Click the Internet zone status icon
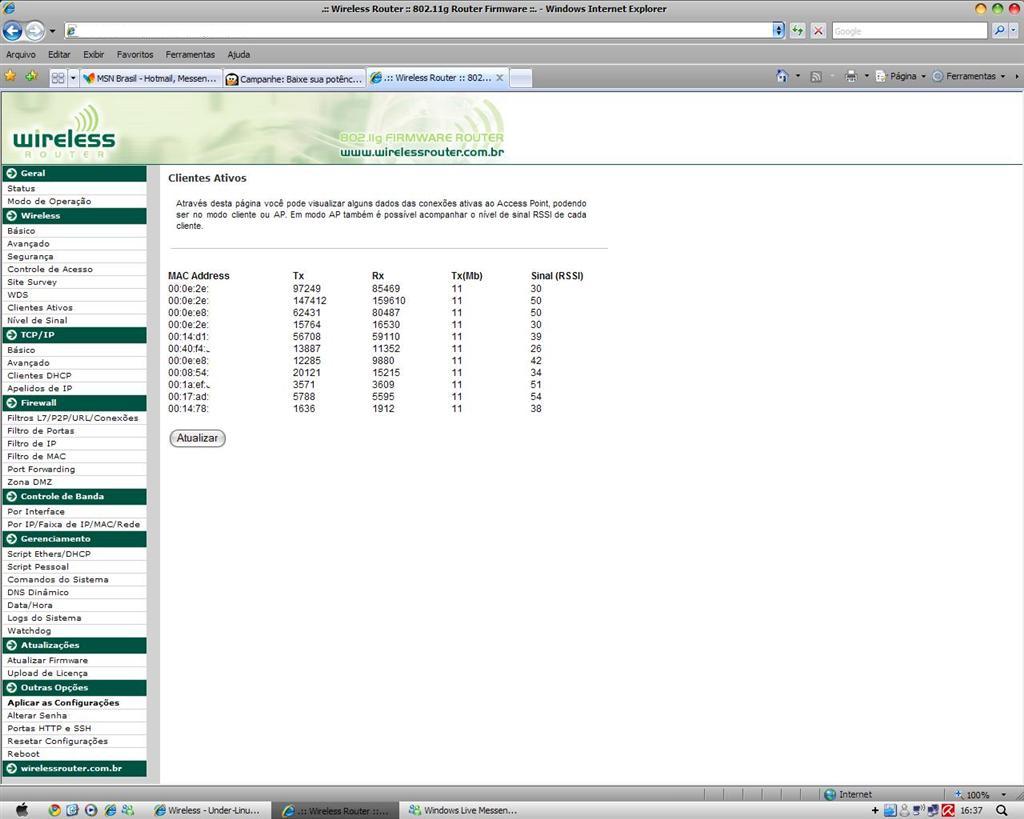 tap(830, 795)
